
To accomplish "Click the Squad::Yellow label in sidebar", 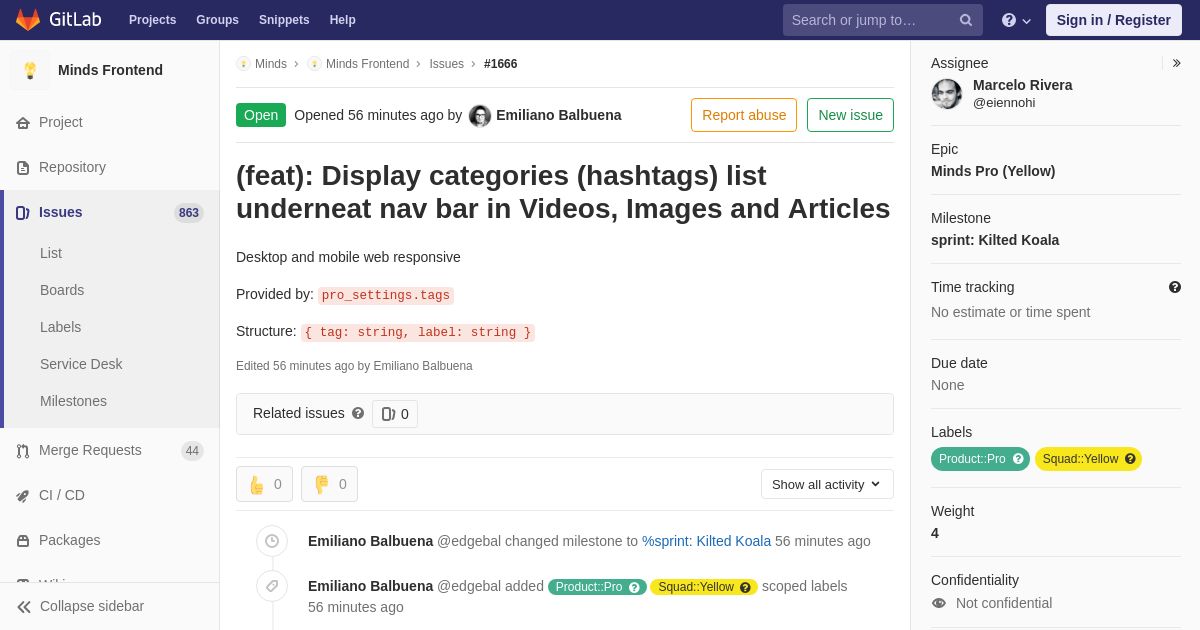I will tap(1088, 459).
